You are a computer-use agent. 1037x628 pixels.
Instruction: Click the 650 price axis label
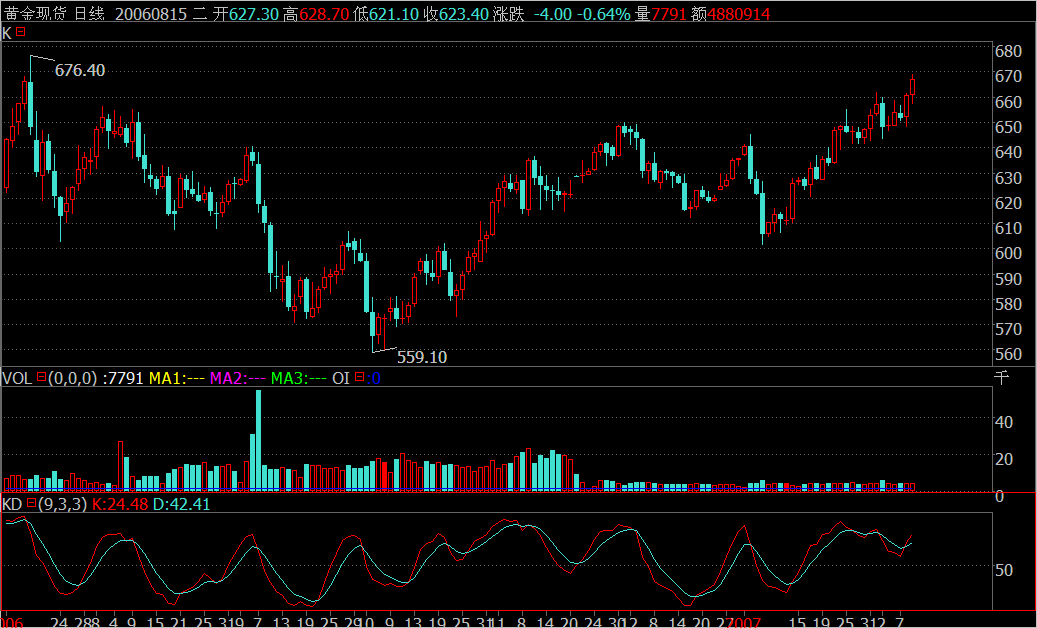[1009, 128]
